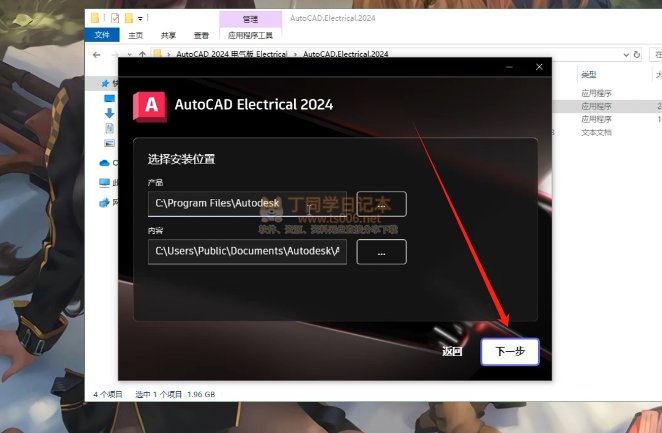Click the 类型 column header
This screenshot has width=662, height=433.
589,75
